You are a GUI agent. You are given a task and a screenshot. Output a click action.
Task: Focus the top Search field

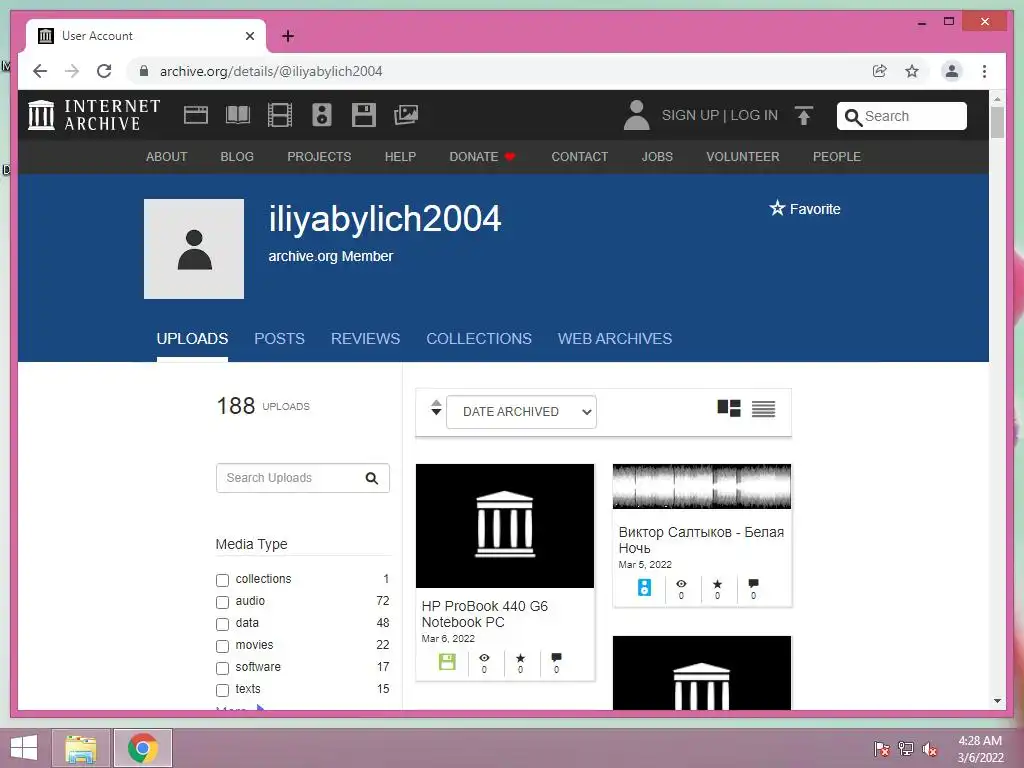(901, 116)
